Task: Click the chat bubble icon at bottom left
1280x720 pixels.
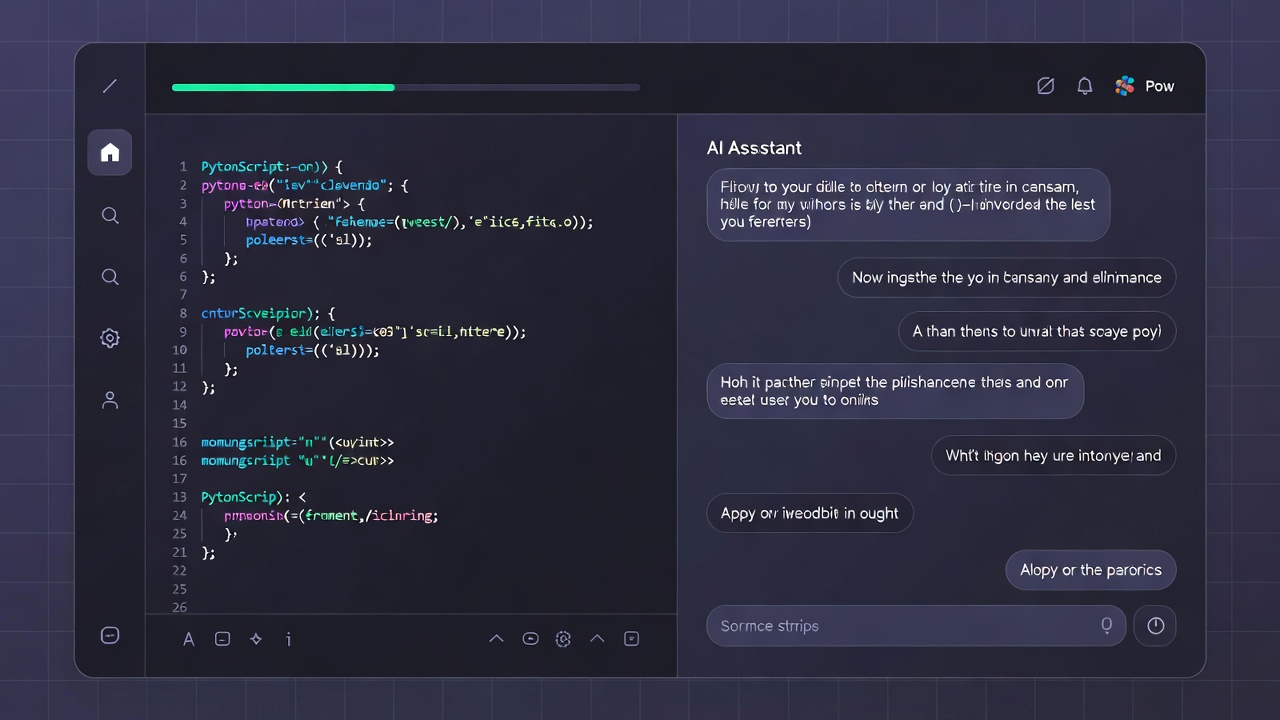Action: [x=110, y=635]
